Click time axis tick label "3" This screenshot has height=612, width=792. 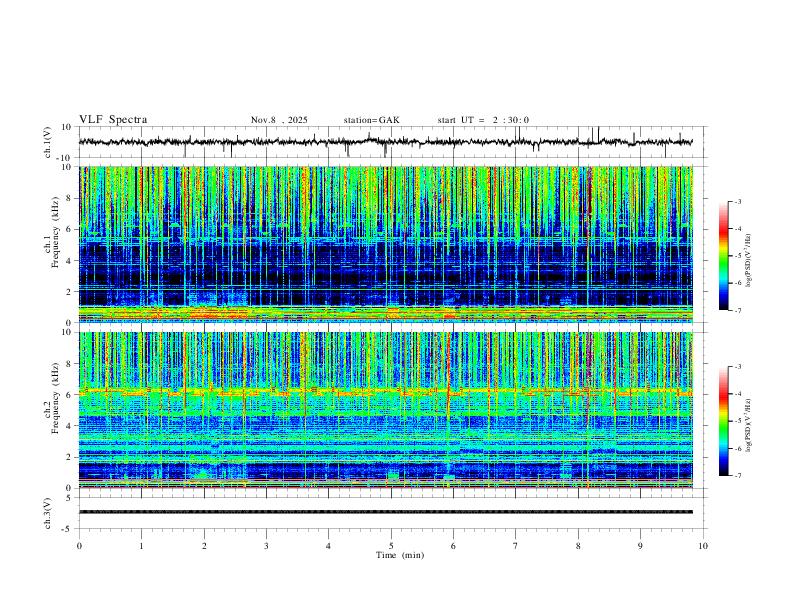tap(266, 546)
